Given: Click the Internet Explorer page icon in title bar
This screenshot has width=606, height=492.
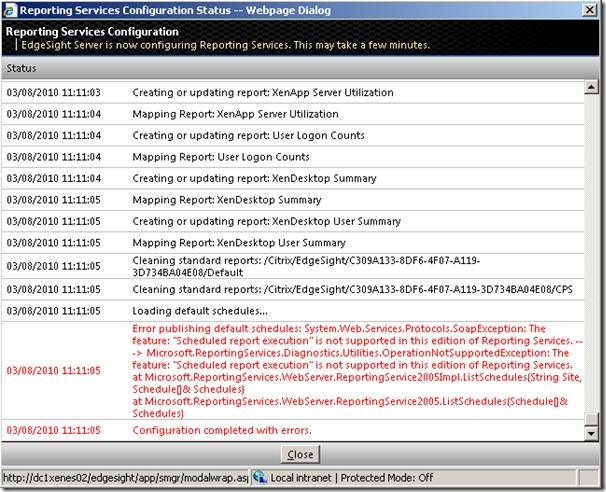Looking at the screenshot, I should [x=10, y=10].
